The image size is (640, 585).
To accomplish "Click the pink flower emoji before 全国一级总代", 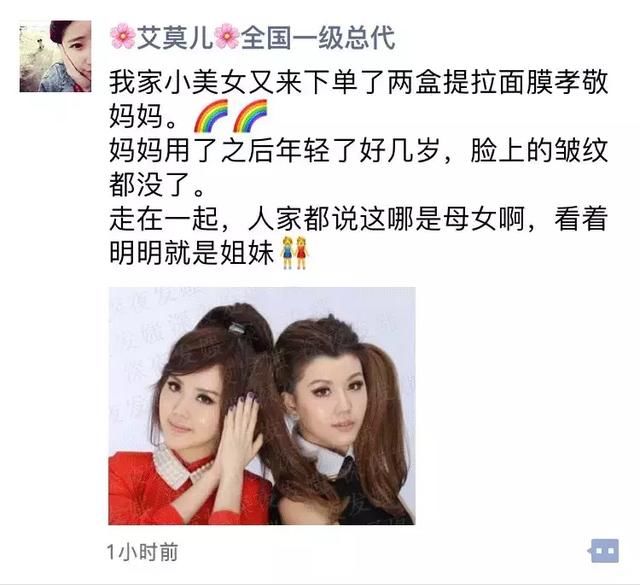I will (227, 37).
